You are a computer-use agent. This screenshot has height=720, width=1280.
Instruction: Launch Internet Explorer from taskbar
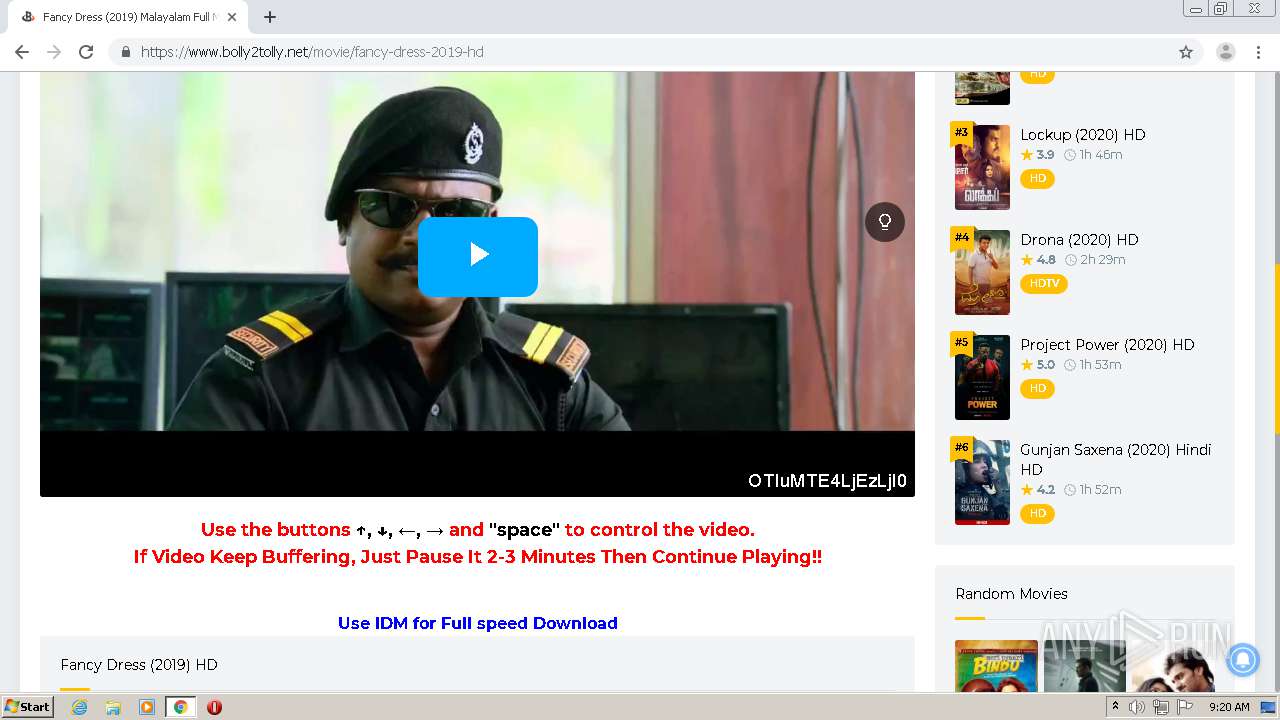coord(79,707)
